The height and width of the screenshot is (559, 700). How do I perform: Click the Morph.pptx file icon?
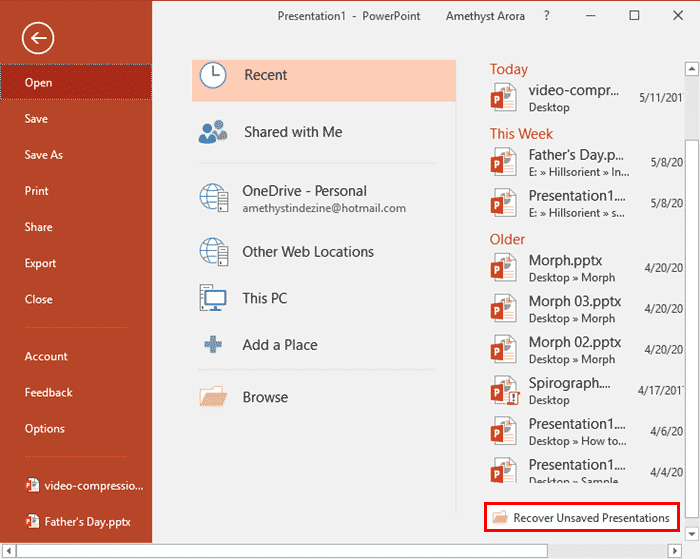[504, 268]
